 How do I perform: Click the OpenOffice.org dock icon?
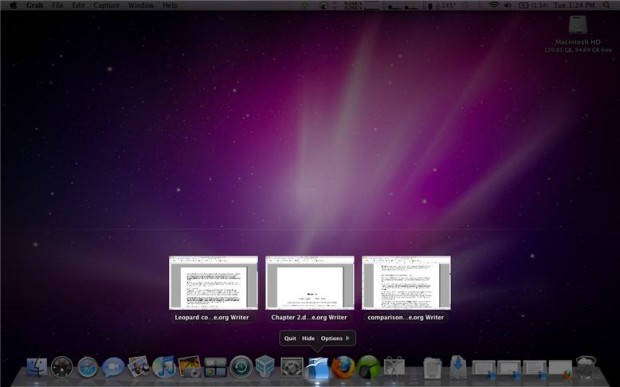pyautogui.click(x=318, y=367)
